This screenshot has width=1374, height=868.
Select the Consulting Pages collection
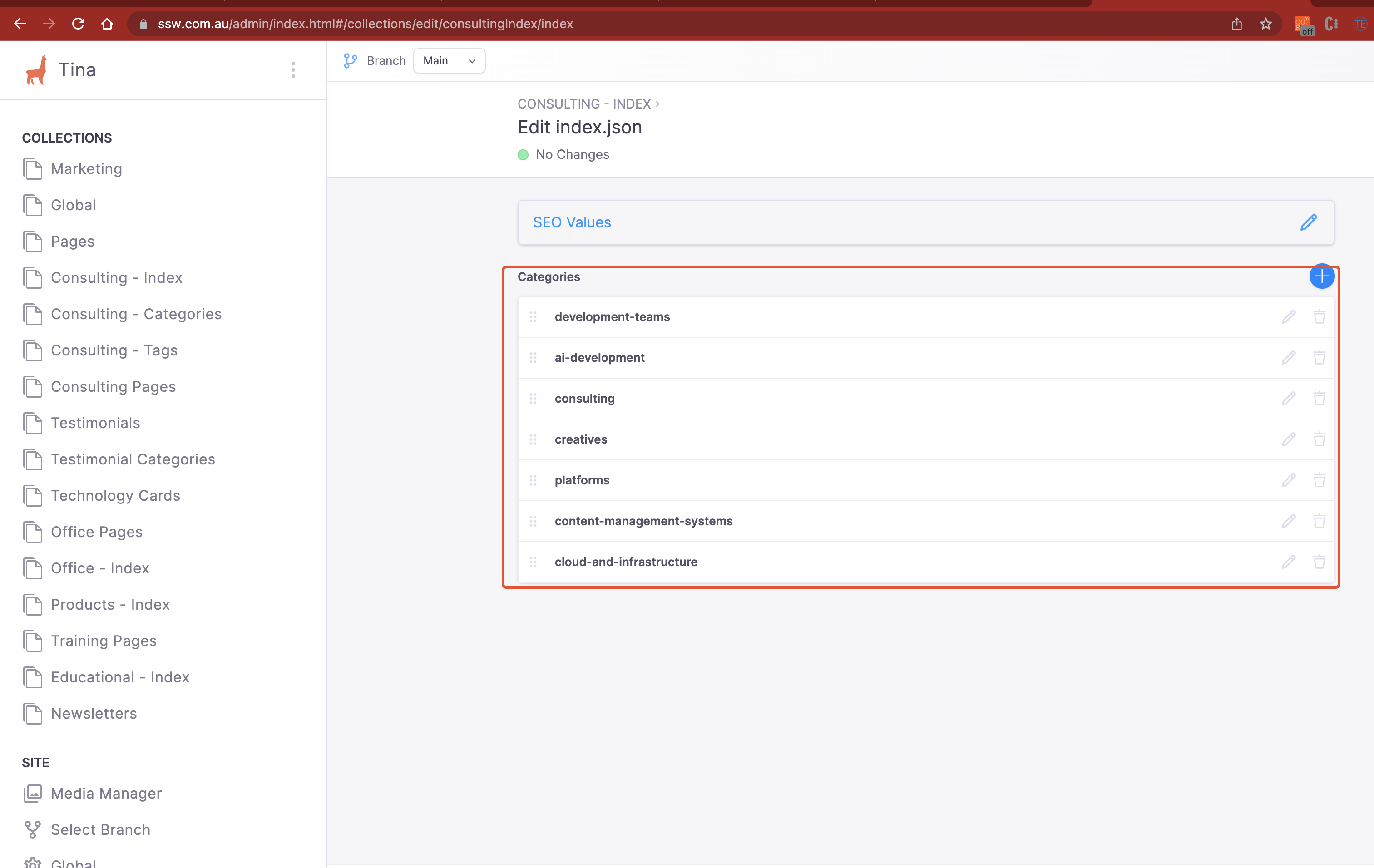point(113,386)
